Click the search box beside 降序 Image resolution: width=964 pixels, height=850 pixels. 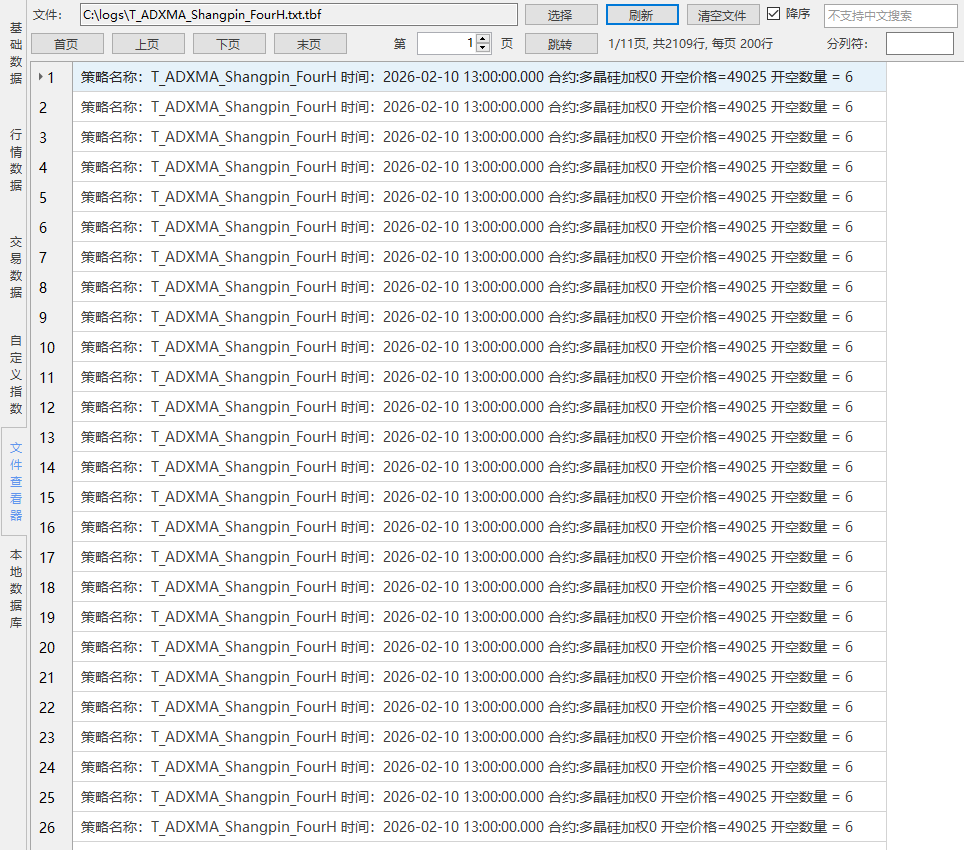click(889, 15)
